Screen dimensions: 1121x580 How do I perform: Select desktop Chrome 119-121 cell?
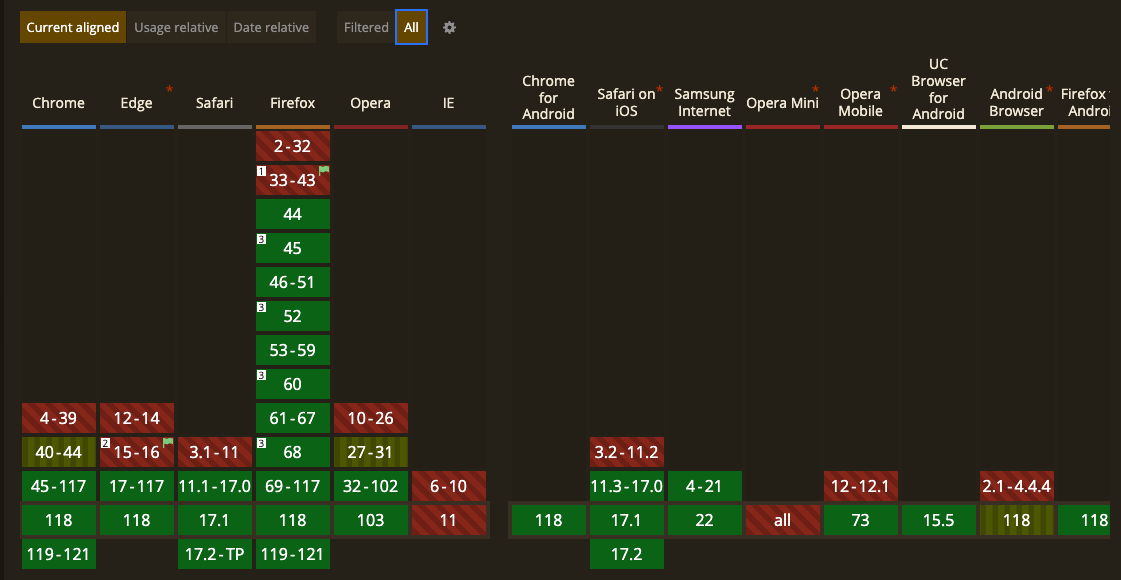point(59,554)
